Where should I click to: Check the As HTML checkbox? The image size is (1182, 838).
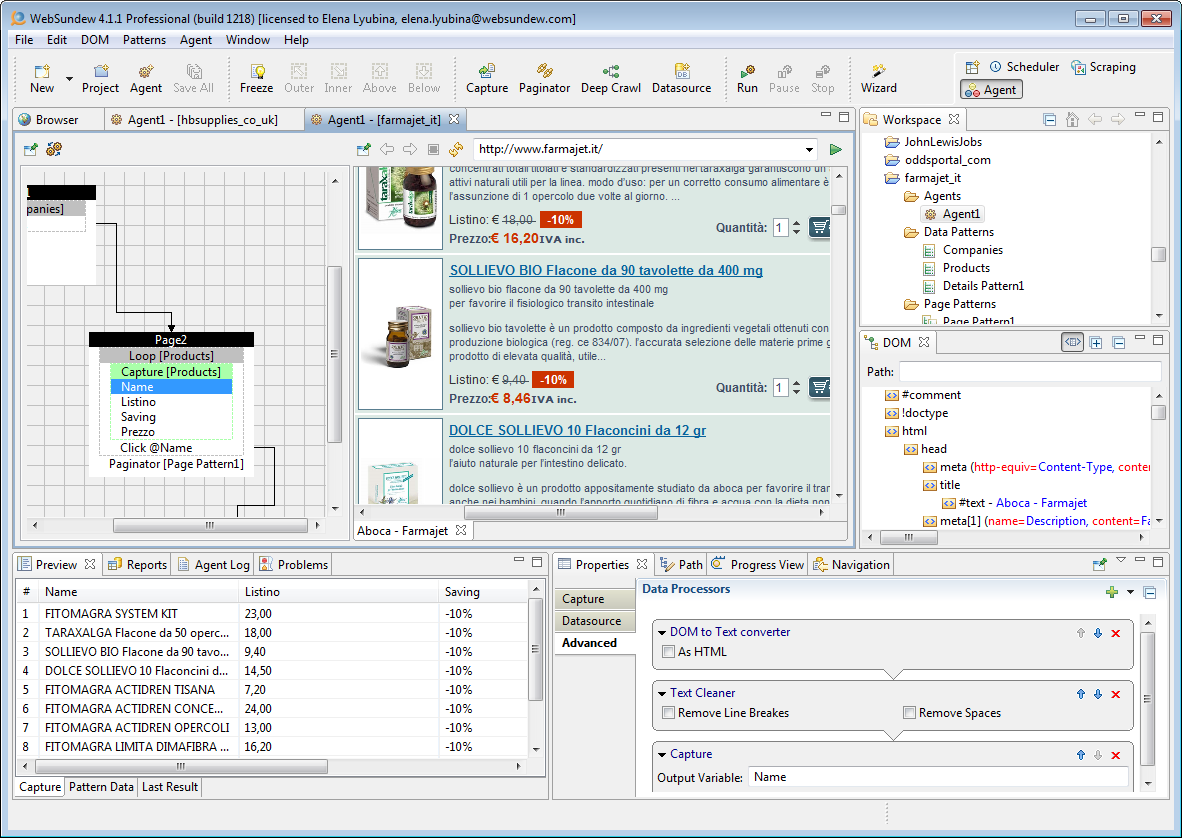point(668,652)
